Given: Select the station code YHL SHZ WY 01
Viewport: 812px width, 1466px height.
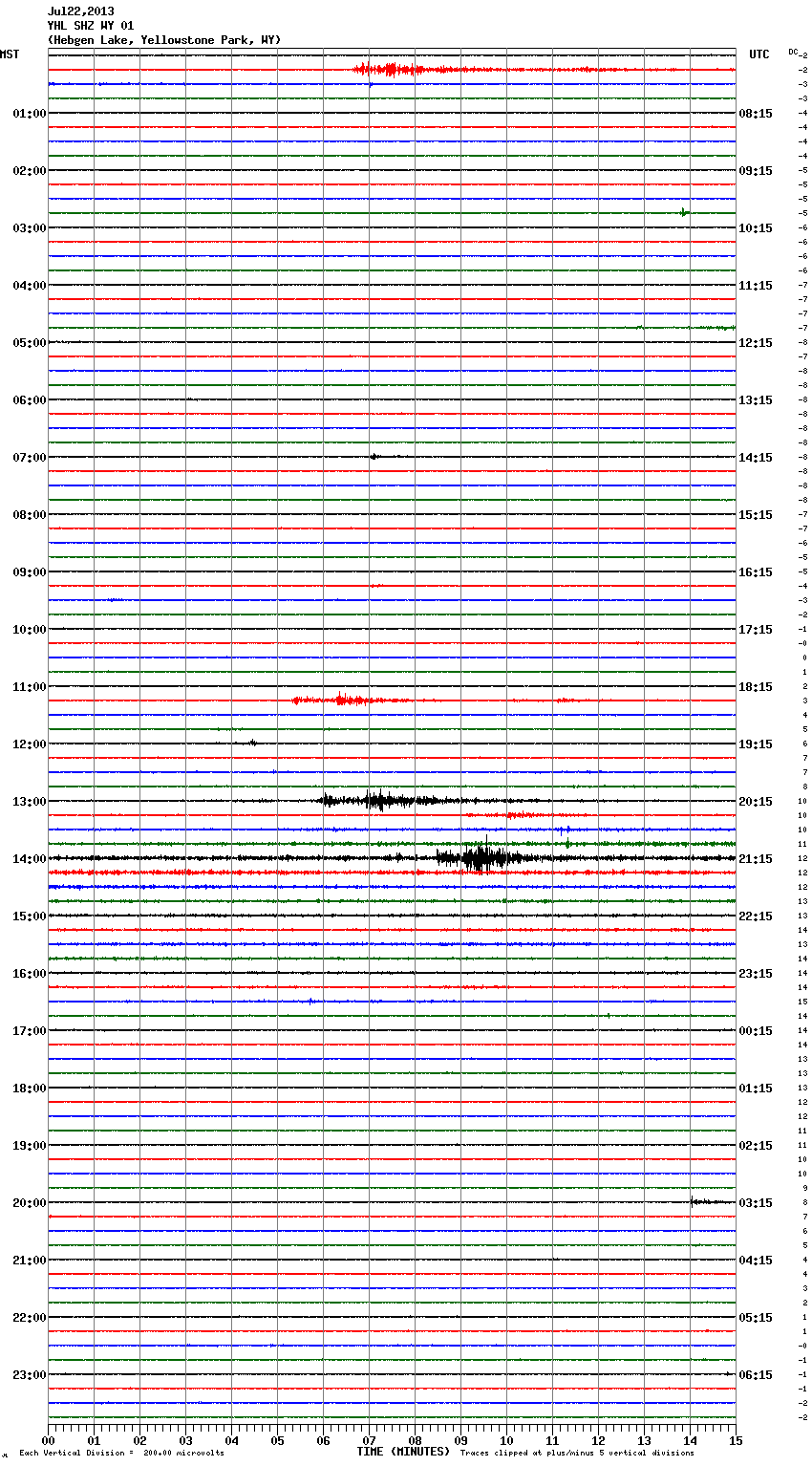Looking at the screenshot, I should coord(91,26).
